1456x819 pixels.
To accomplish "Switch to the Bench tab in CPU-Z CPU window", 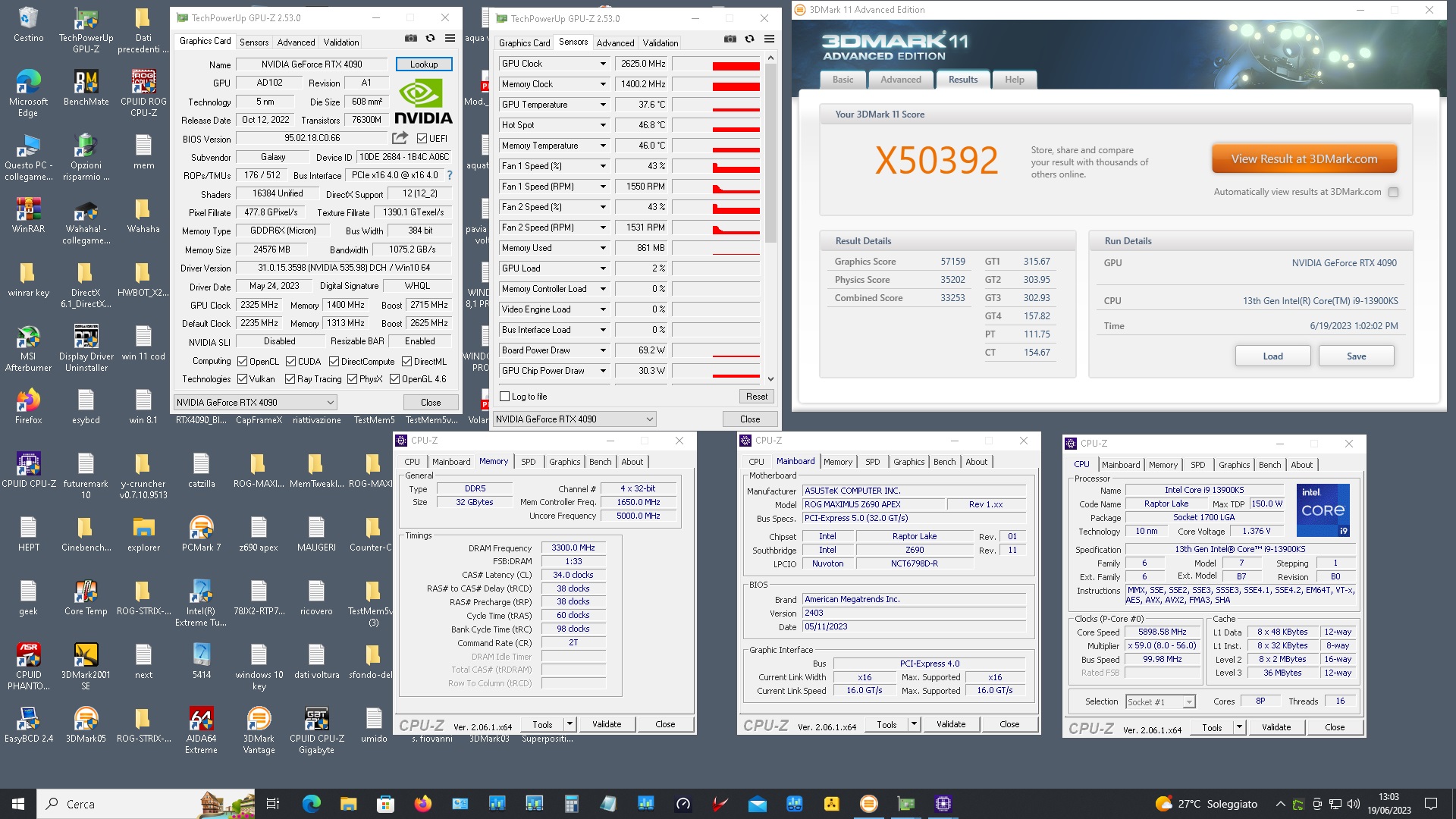I will click(x=1269, y=465).
